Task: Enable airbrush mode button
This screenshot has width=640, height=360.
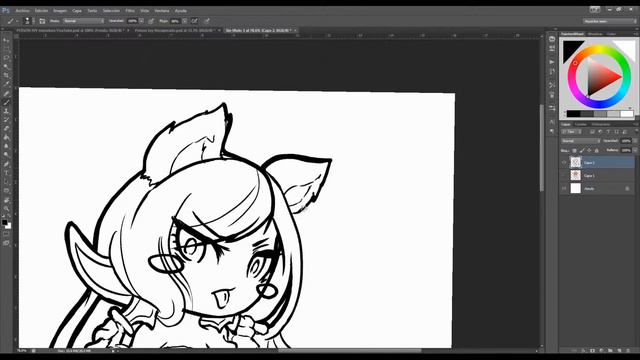Action: click(x=195, y=21)
